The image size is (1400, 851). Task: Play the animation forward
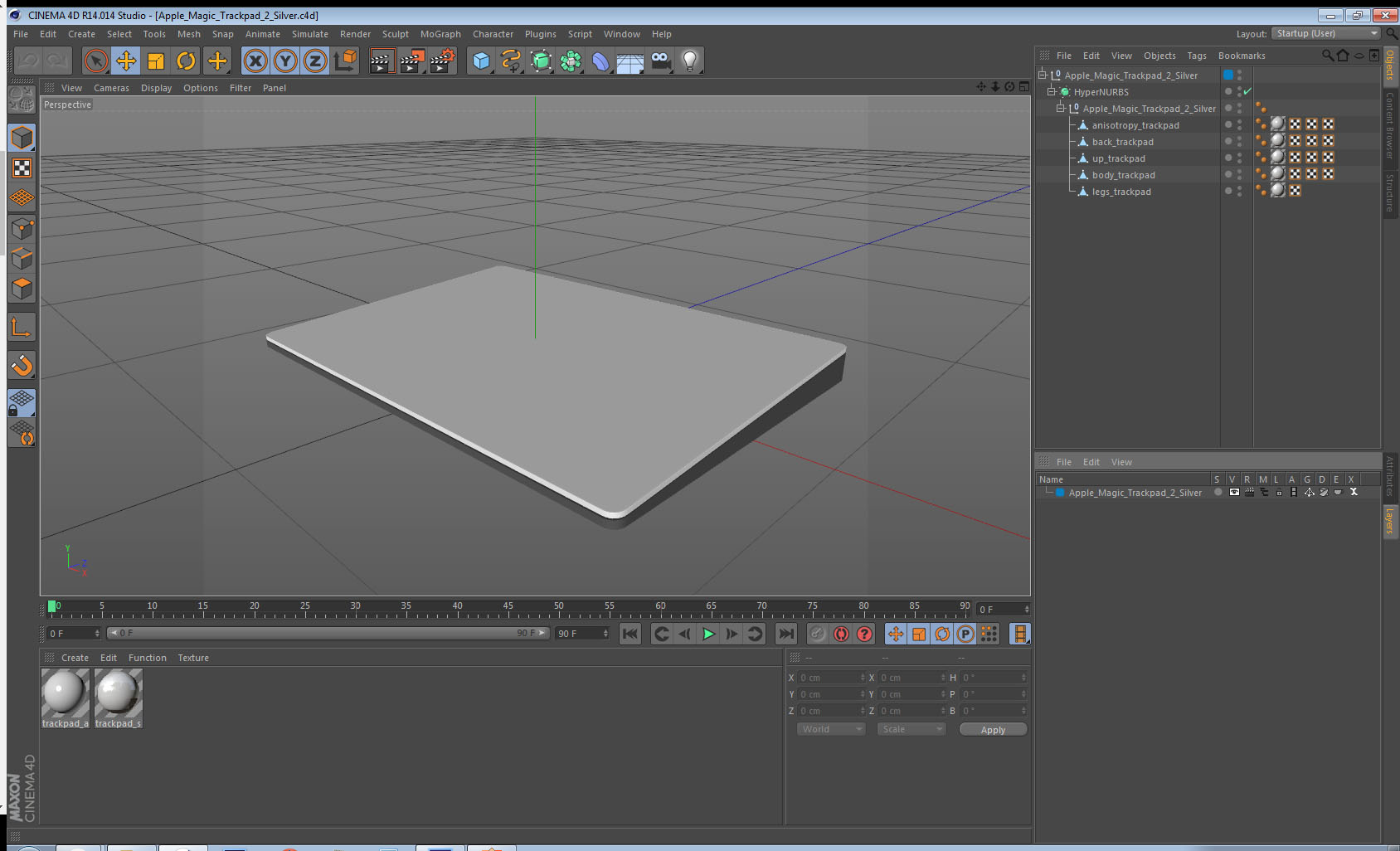click(708, 634)
